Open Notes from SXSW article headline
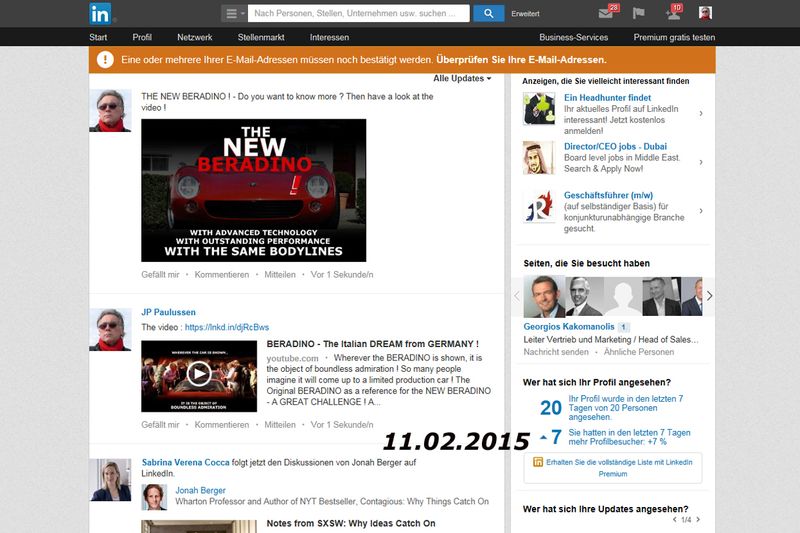This screenshot has width=800, height=533. [x=351, y=523]
